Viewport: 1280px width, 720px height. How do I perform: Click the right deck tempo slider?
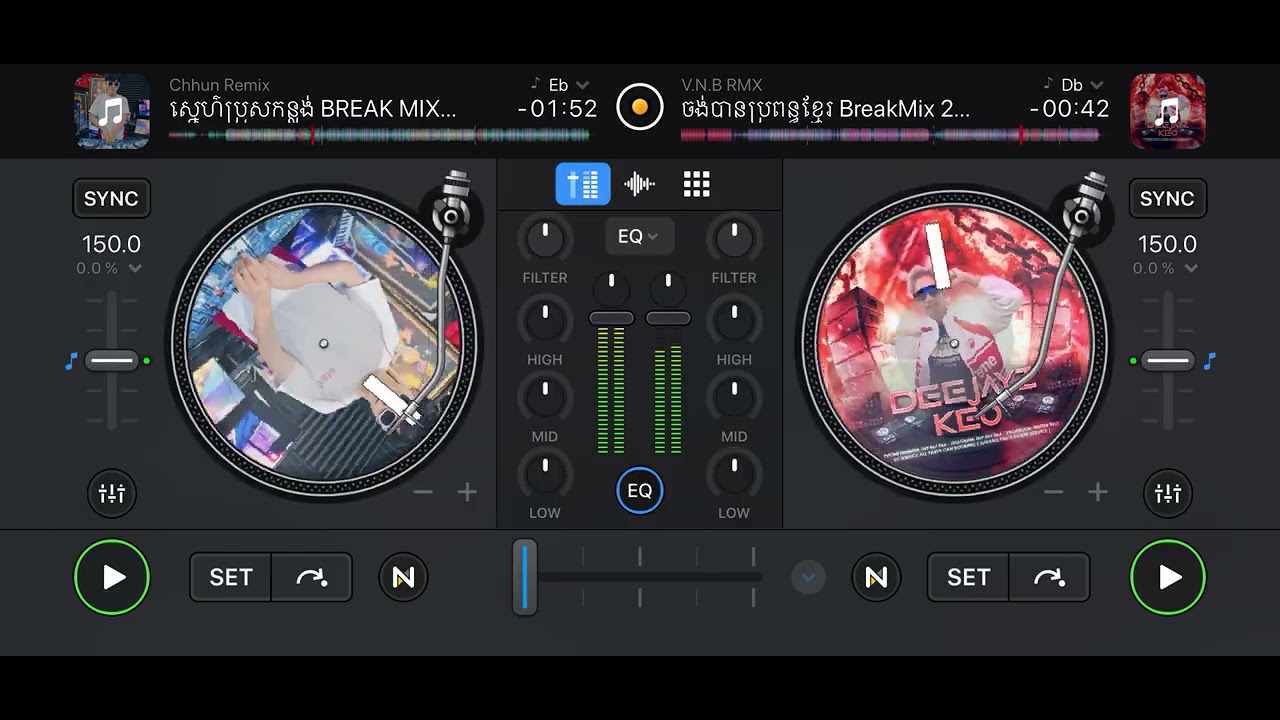1167,361
